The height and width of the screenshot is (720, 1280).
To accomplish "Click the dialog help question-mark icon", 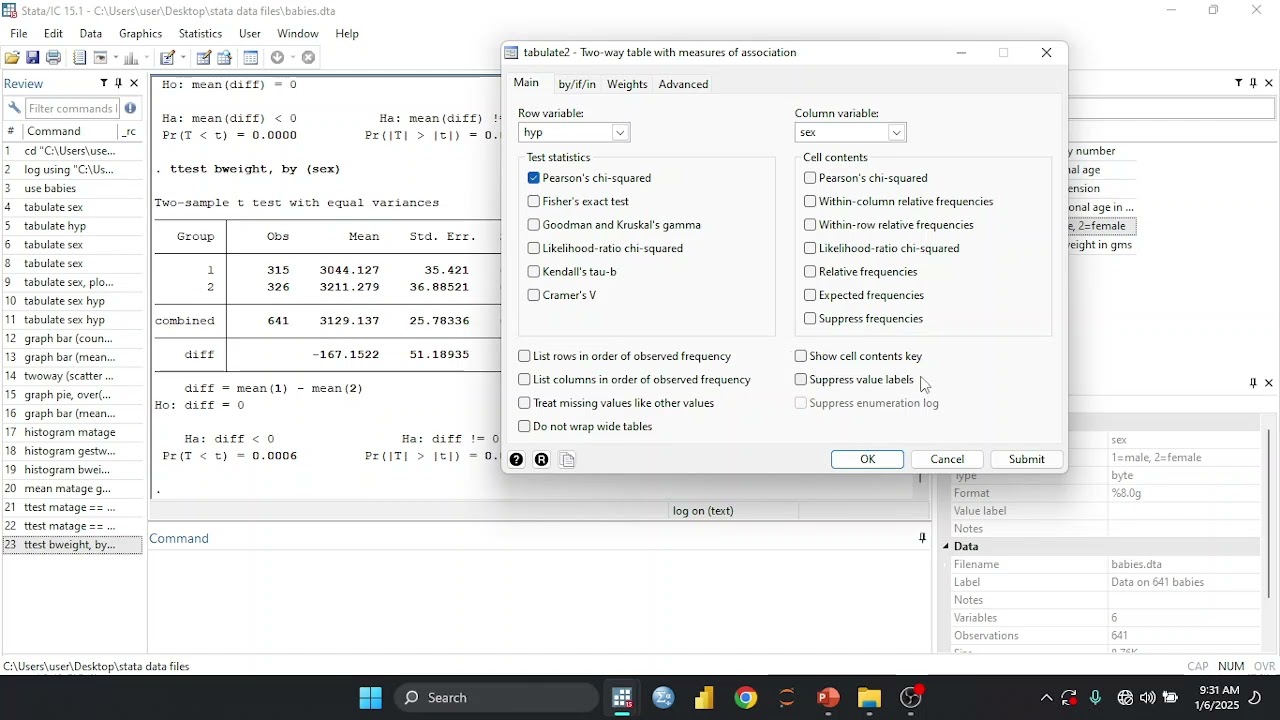I will click(516, 460).
